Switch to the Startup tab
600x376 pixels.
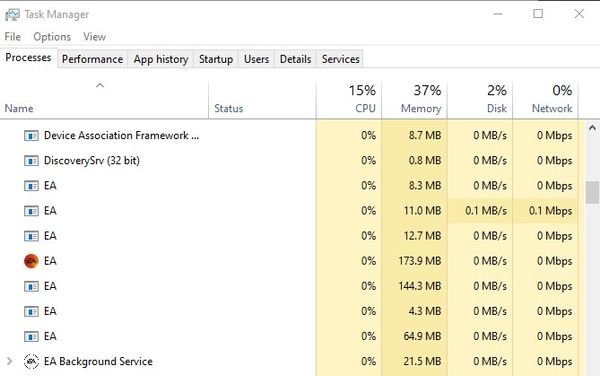coord(216,59)
